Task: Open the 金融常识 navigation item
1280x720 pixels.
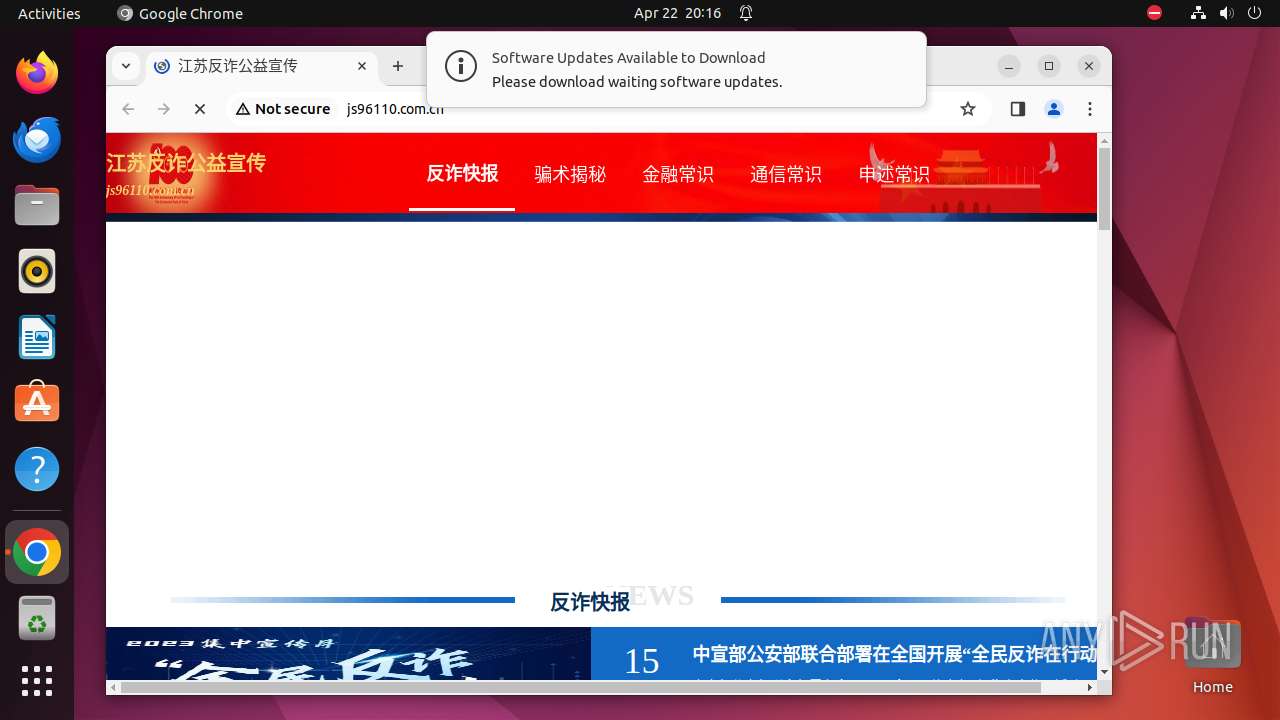Action: pos(678,174)
